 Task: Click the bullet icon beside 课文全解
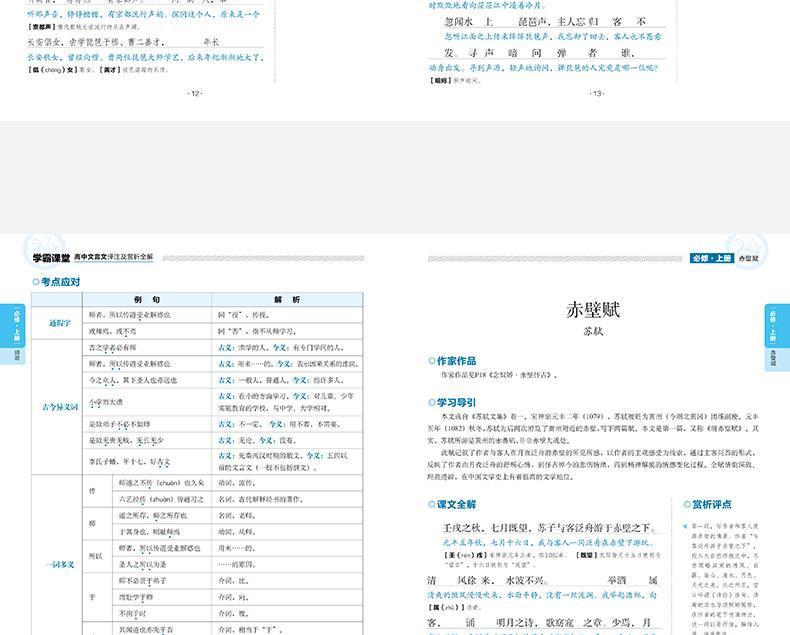pyautogui.click(x=430, y=504)
